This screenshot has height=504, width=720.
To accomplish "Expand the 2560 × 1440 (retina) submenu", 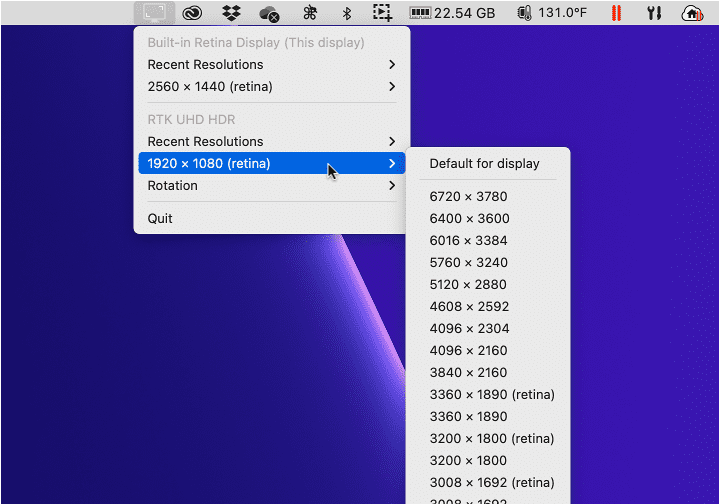I will [x=271, y=87].
